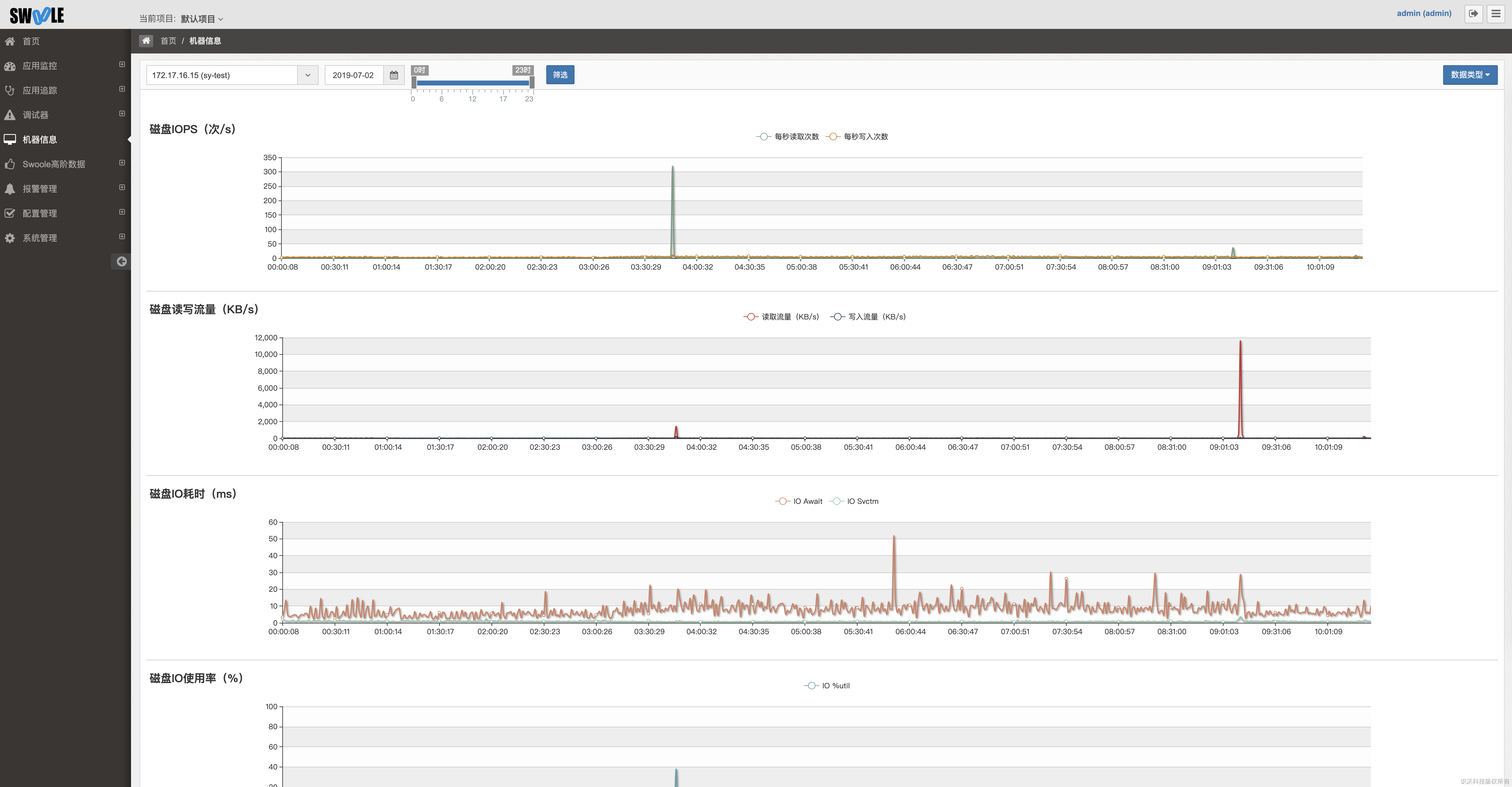The height and width of the screenshot is (787, 1512).
Task: Click the admin (admin) user link
Action: [1424, 14]
